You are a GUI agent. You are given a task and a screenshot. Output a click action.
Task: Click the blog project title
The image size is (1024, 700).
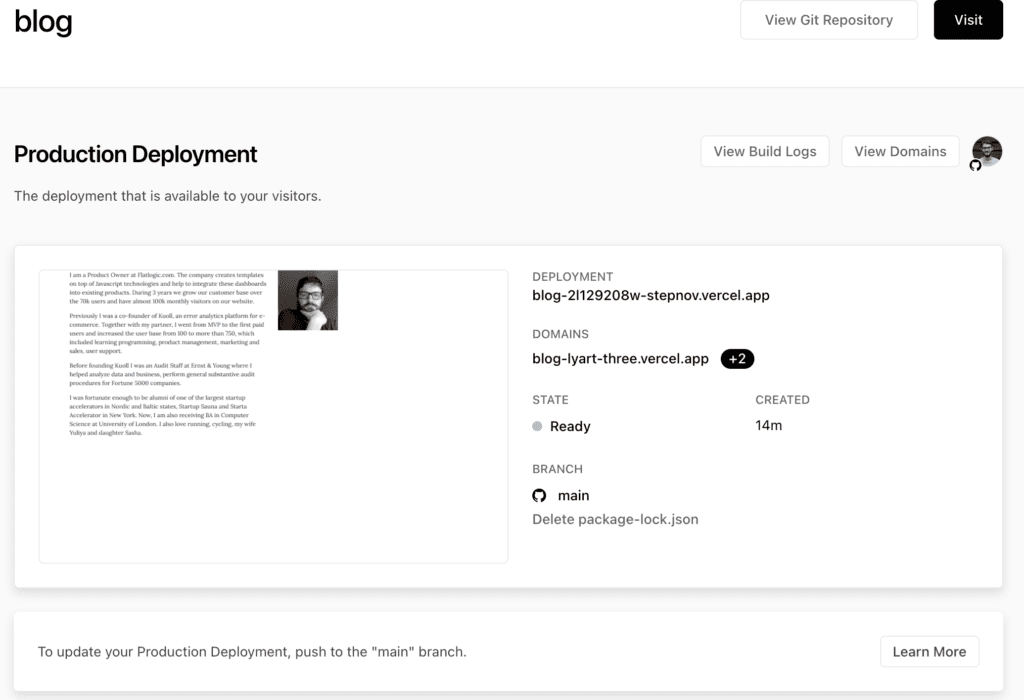tap(43, 22)
